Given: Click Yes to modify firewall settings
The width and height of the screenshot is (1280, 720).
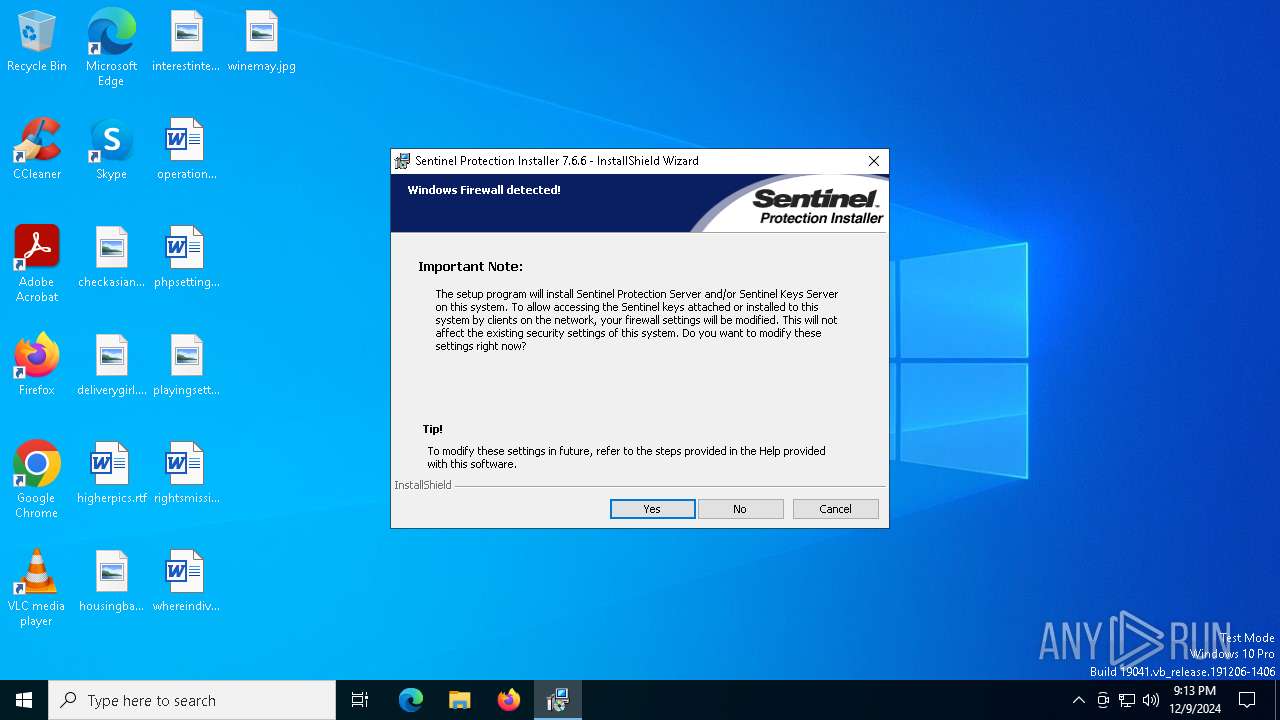Looking at the screenshot, I should [652, 509].
